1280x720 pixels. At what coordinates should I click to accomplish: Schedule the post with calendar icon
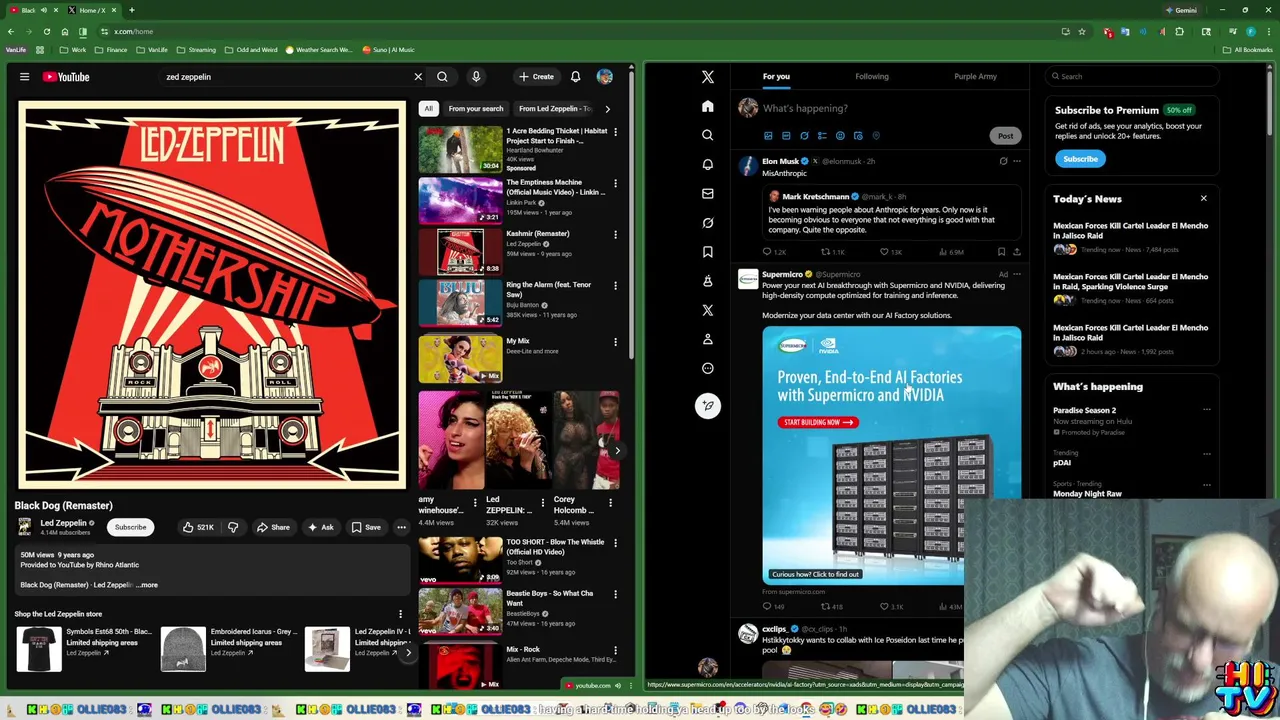point(858,136)
